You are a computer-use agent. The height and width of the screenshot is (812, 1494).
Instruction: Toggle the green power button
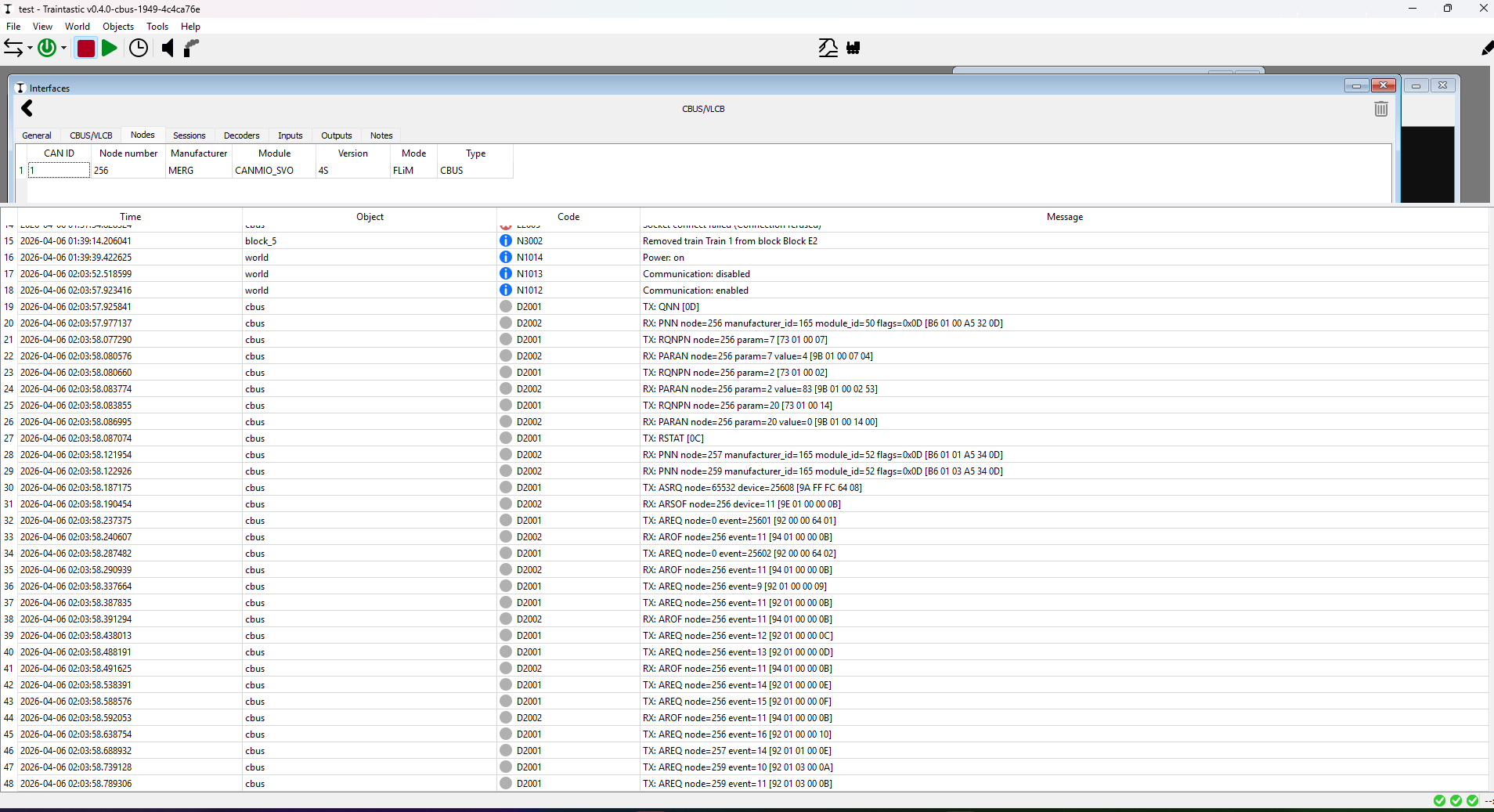(x=47, y=49)
